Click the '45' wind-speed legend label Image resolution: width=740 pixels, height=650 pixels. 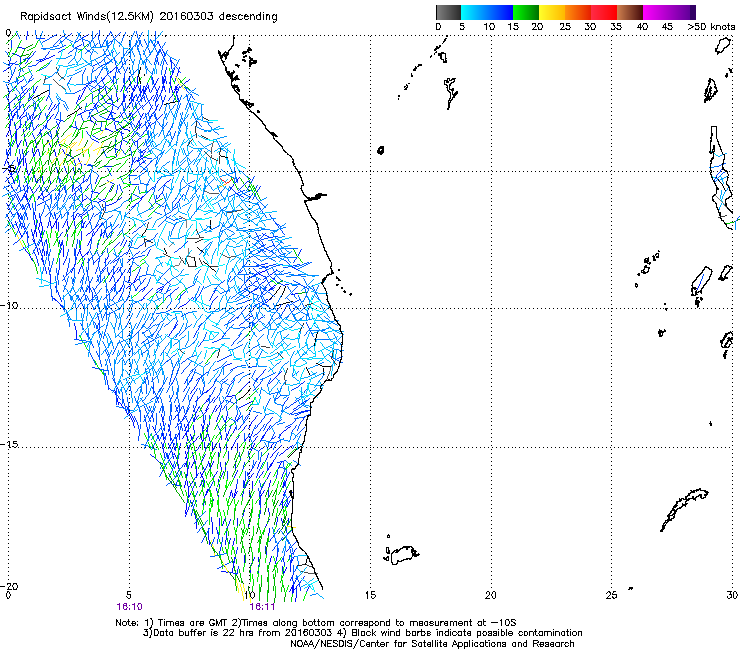[x=667, y=27]
